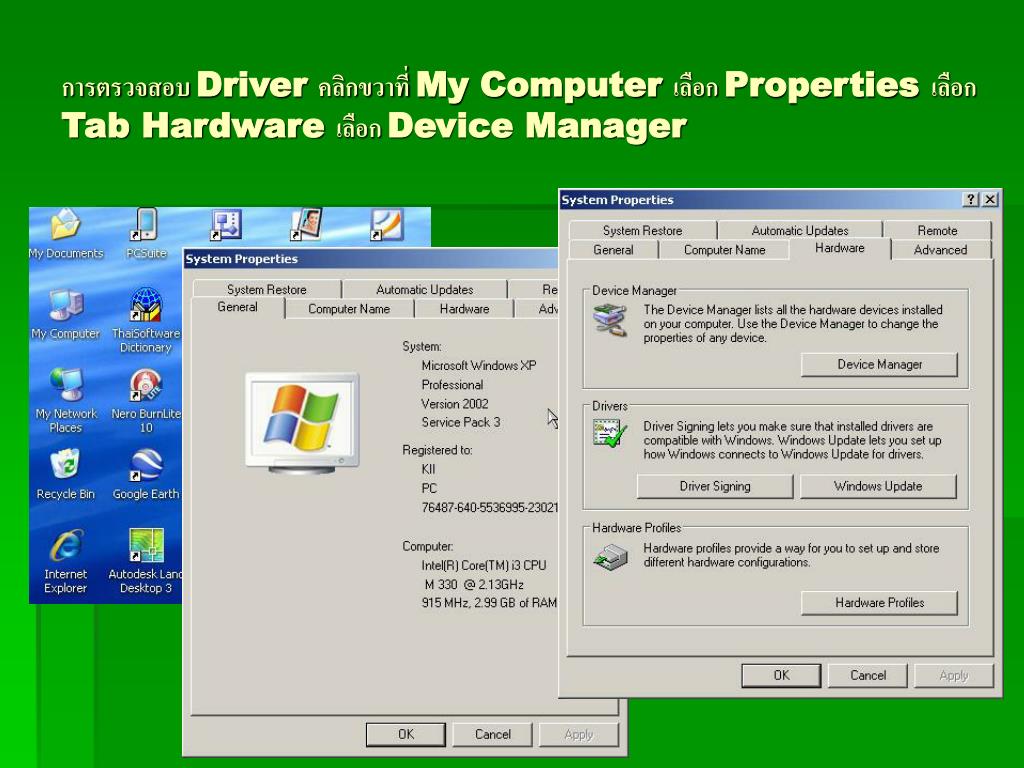The height and width of the screenshot is (768, 1024).
Task: Click the Driver Signing button
Action: click(714, 487)
